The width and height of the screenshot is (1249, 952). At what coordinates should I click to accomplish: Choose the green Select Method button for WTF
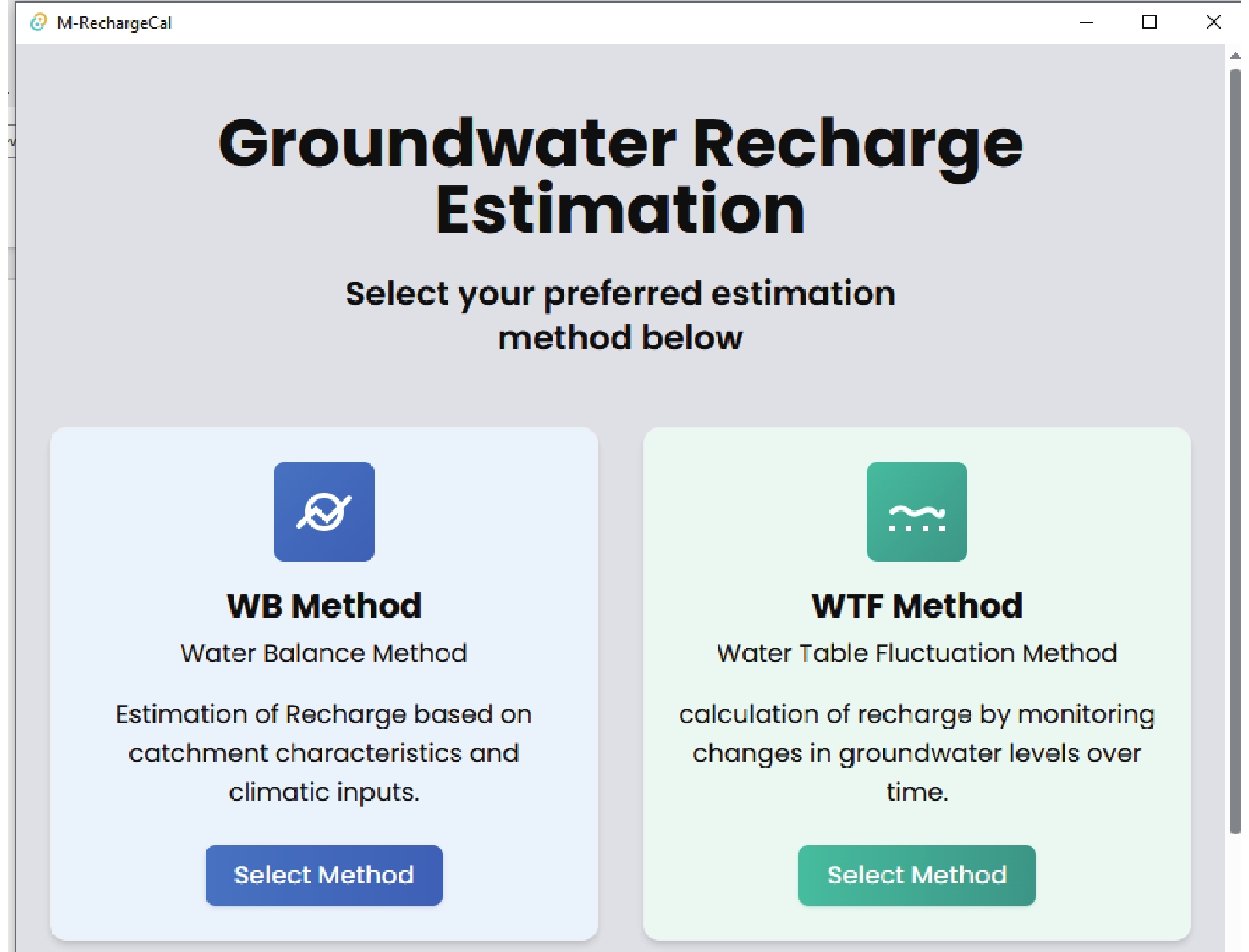click(x=916, y=875)
